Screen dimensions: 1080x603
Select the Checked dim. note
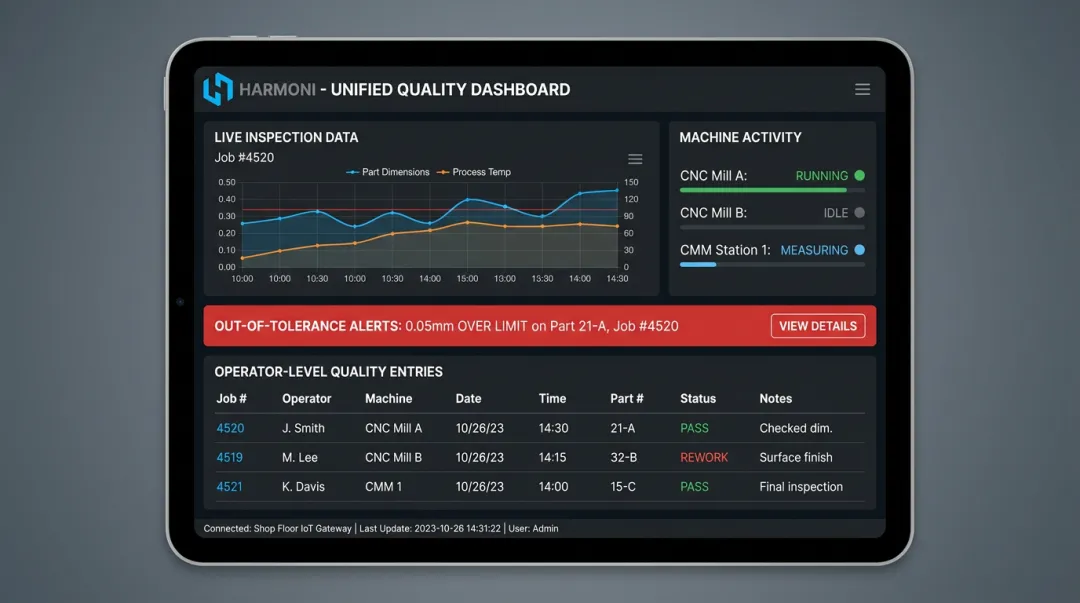[796, 428]
